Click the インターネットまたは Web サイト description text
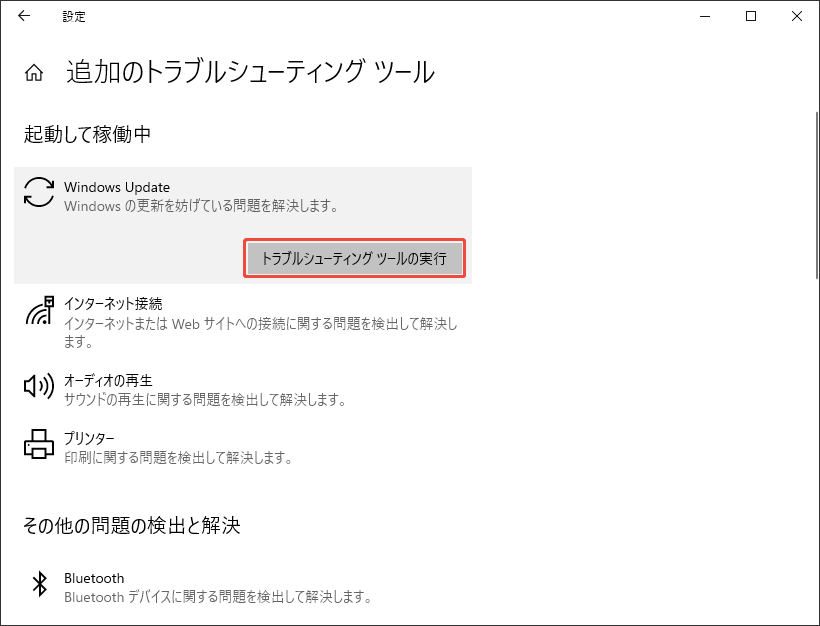This screenshot has width=820, height=626. (260, 333)
